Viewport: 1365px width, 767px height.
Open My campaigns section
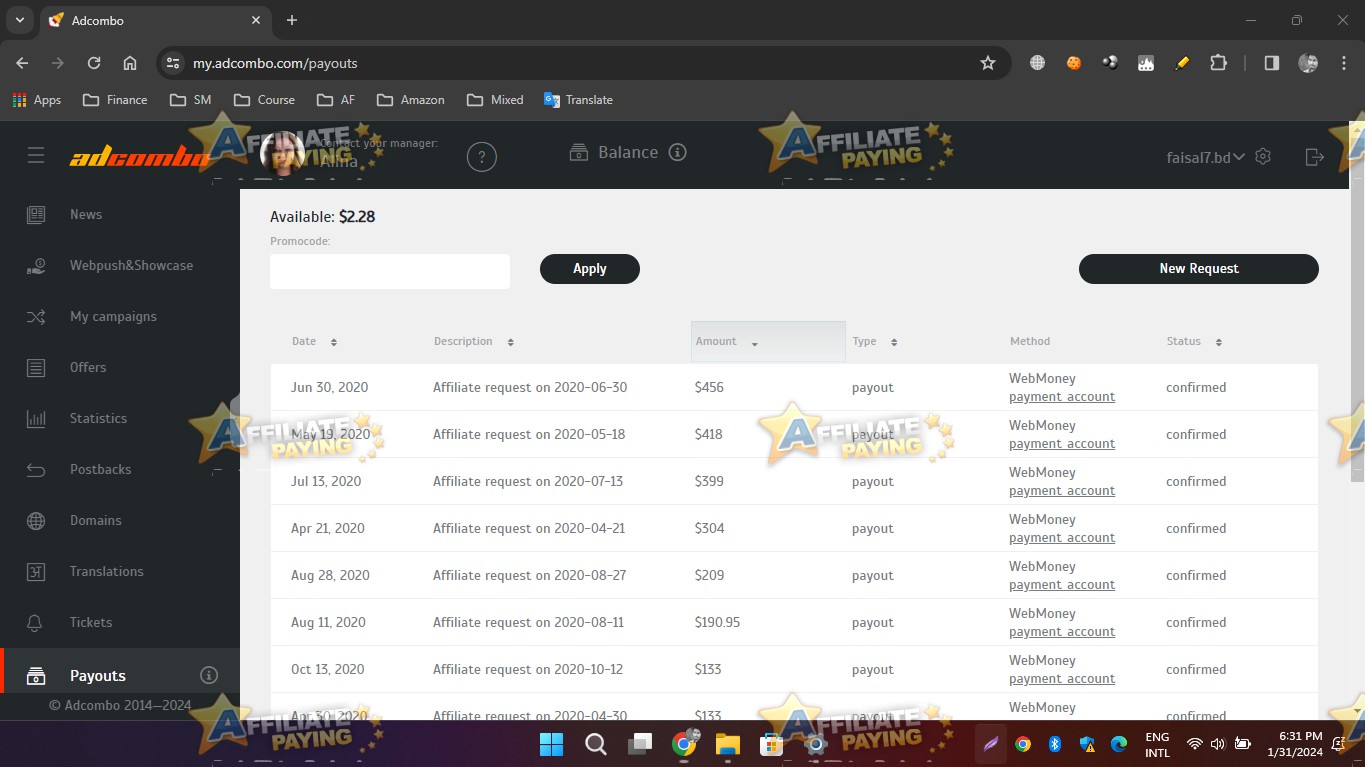tap(113, 316)
